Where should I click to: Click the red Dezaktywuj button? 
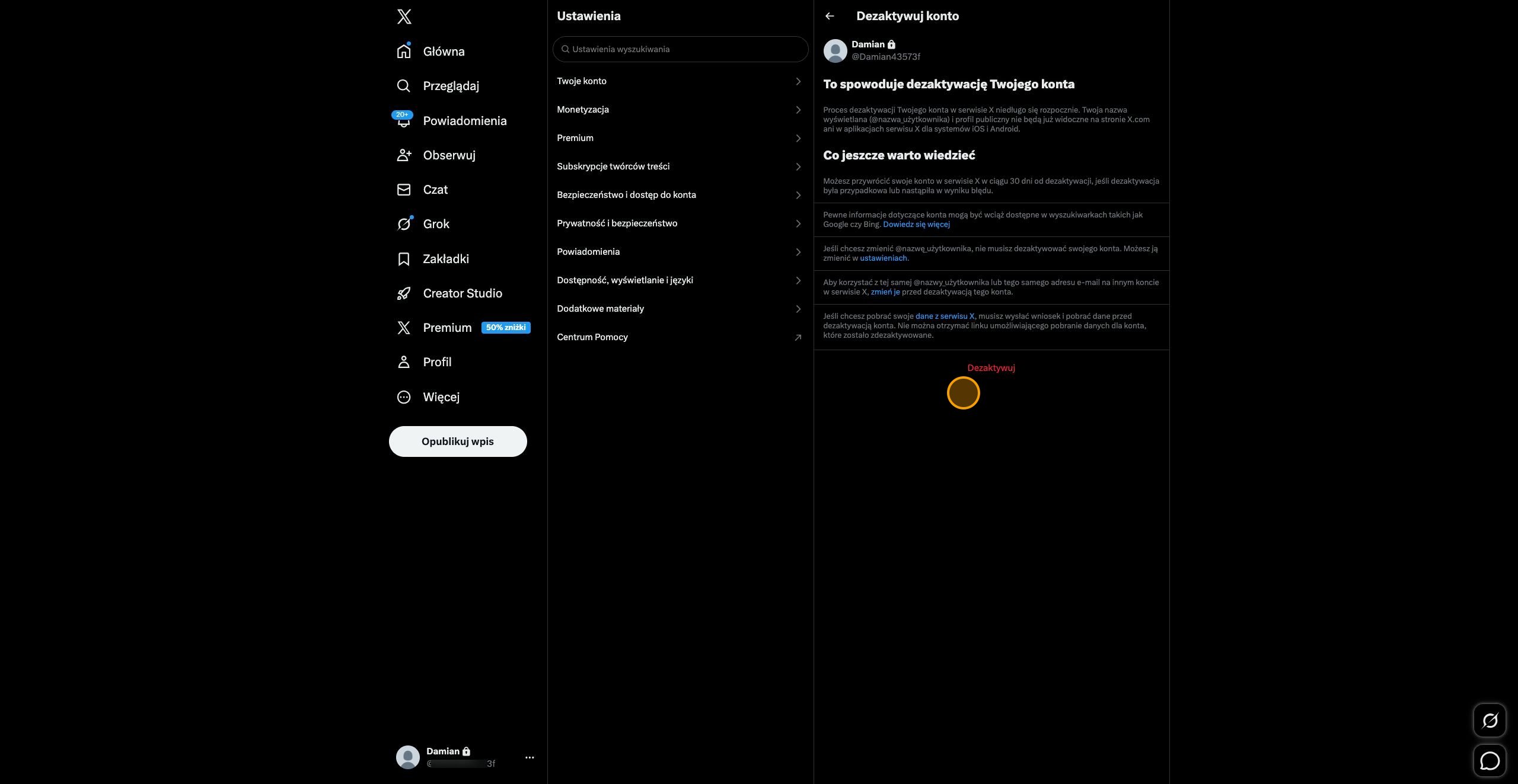click(991, 368)
